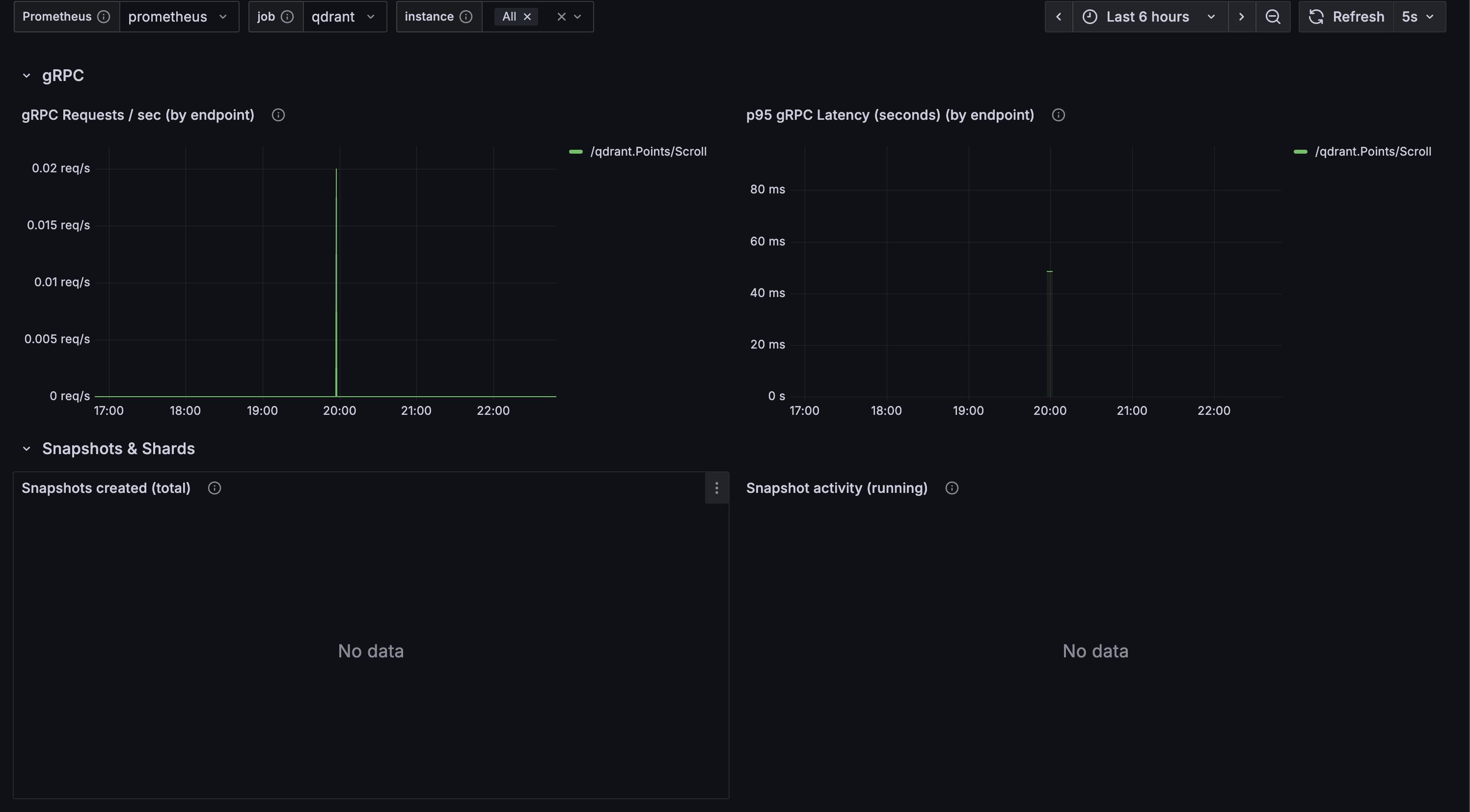Open the gRPC Requests panel info icon
1470x812 pixels.
coord(278,115)
